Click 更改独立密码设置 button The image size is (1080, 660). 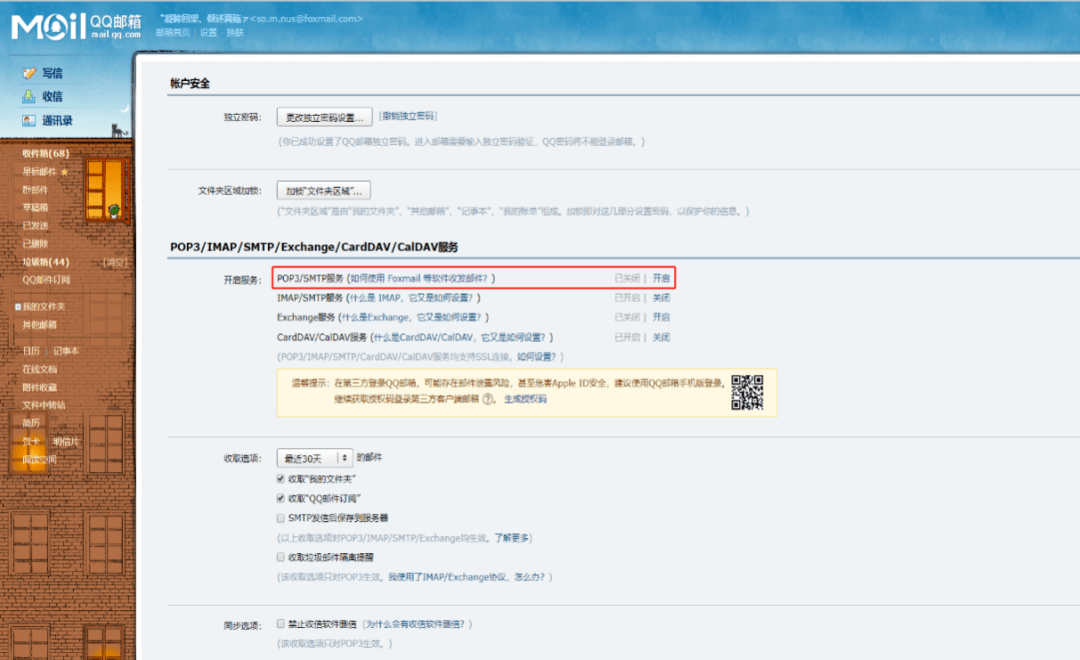[324, 117]
